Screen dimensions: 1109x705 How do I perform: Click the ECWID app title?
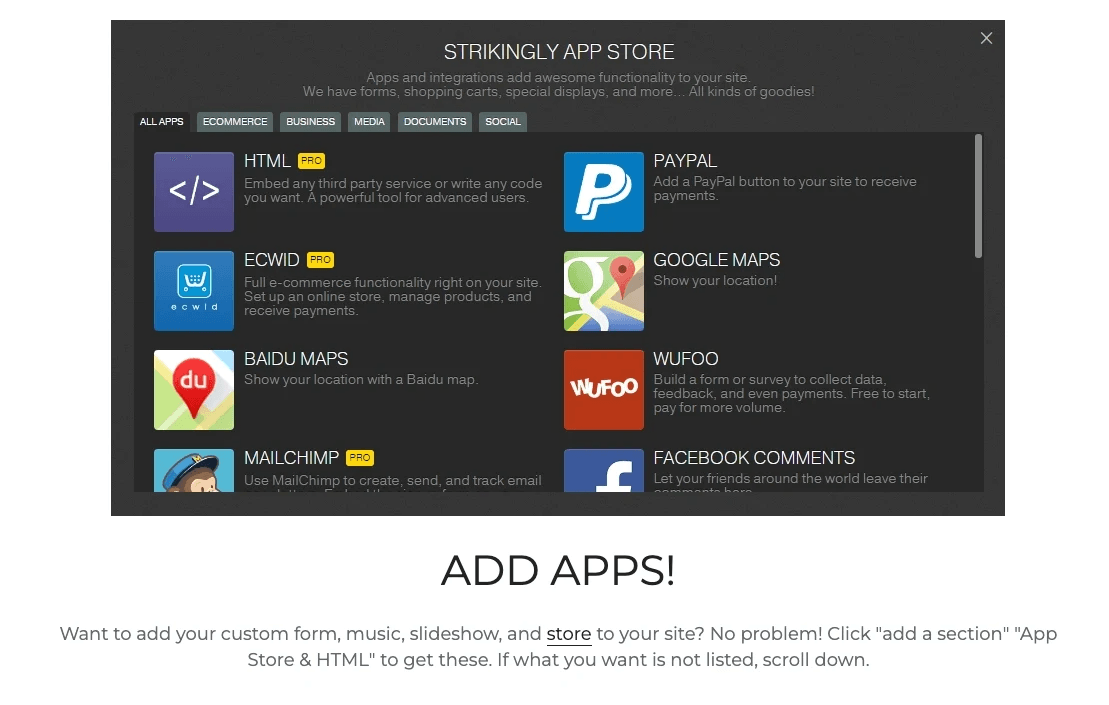tap(272, 260)
